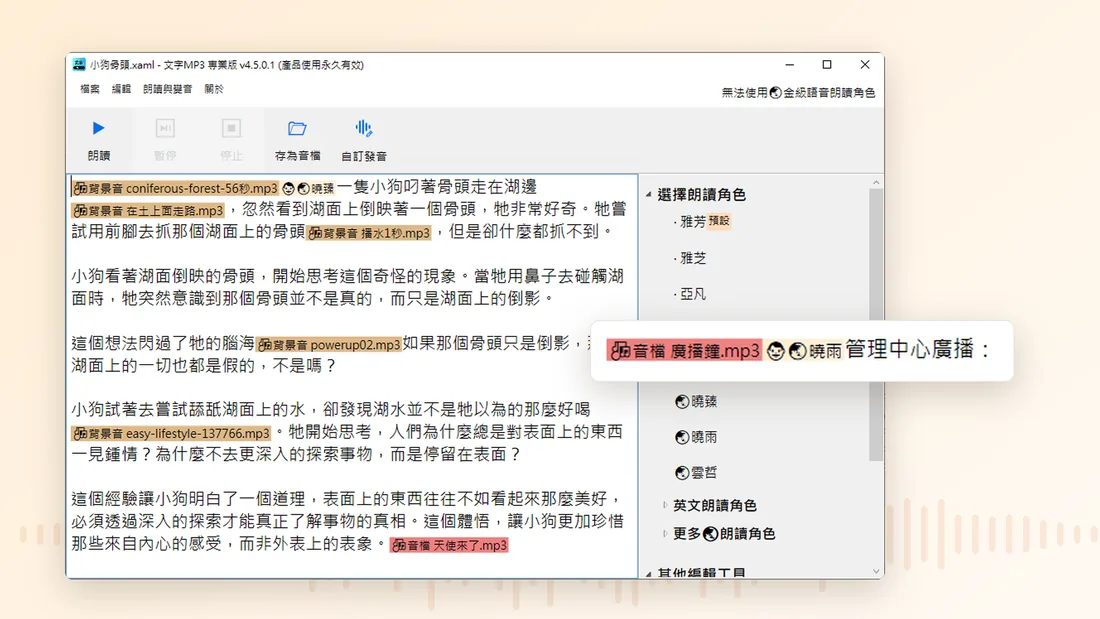The width and height of the screenshot is (1100, 619).
Task: Select the 亞凡 voice role
Action: 692,294
